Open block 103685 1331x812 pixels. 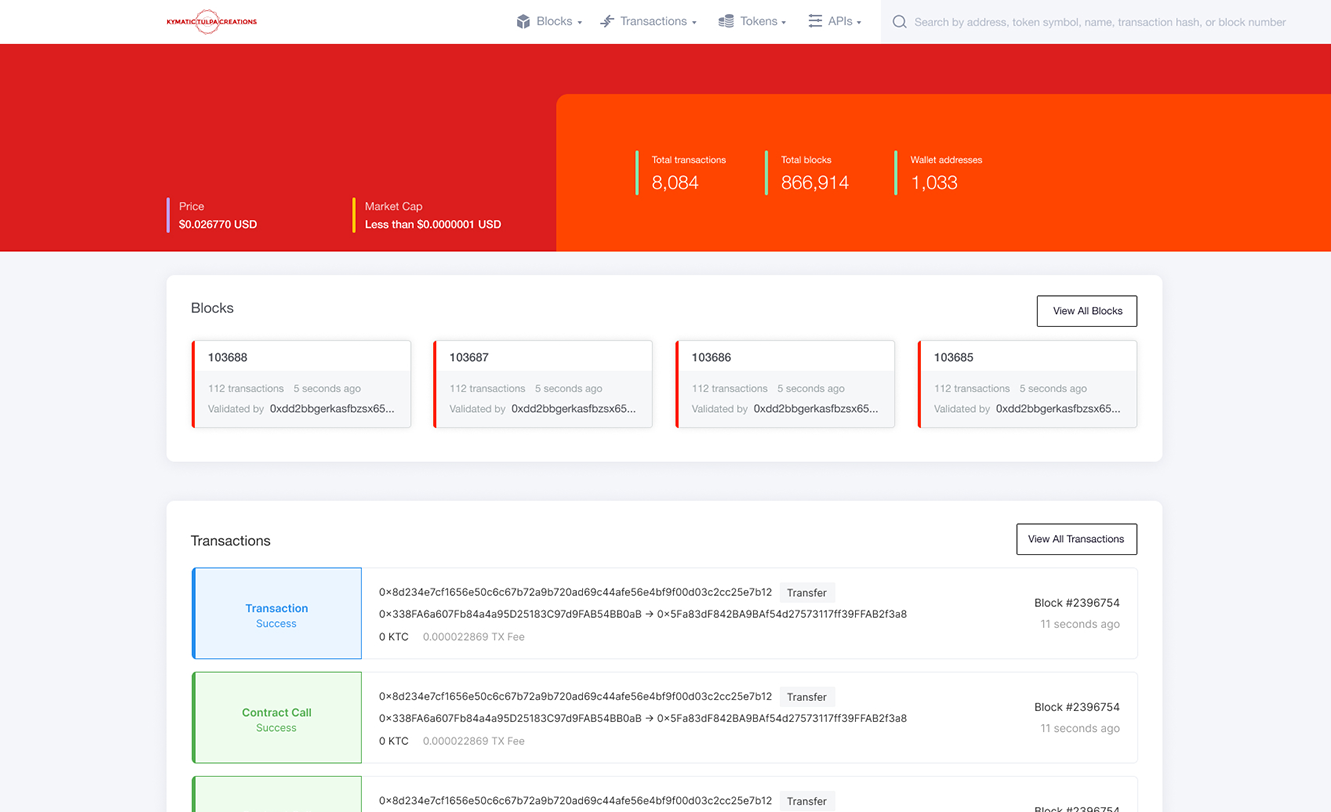point(953,357)
